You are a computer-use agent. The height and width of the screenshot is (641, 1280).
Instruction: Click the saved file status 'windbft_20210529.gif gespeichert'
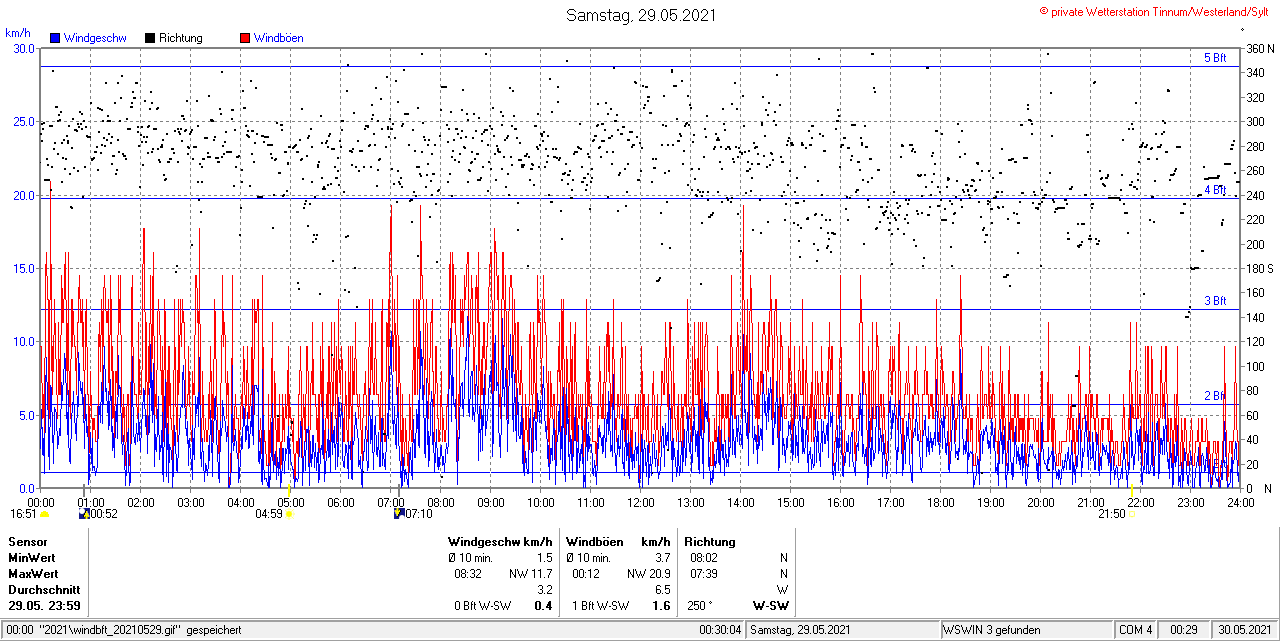[x=140, y=630]
